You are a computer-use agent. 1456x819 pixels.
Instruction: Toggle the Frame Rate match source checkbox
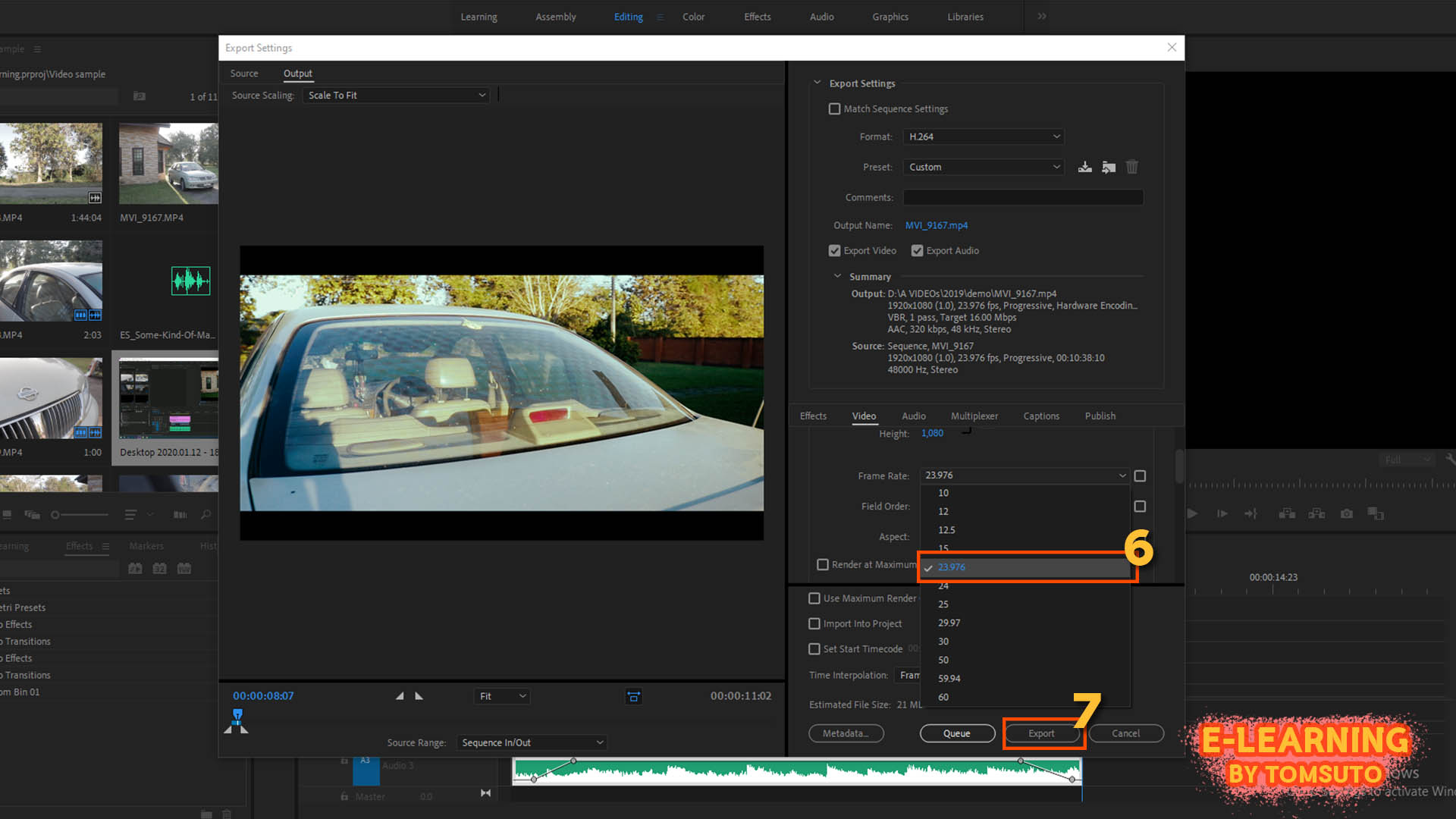pyautogui.click(x=1140, y=476)
